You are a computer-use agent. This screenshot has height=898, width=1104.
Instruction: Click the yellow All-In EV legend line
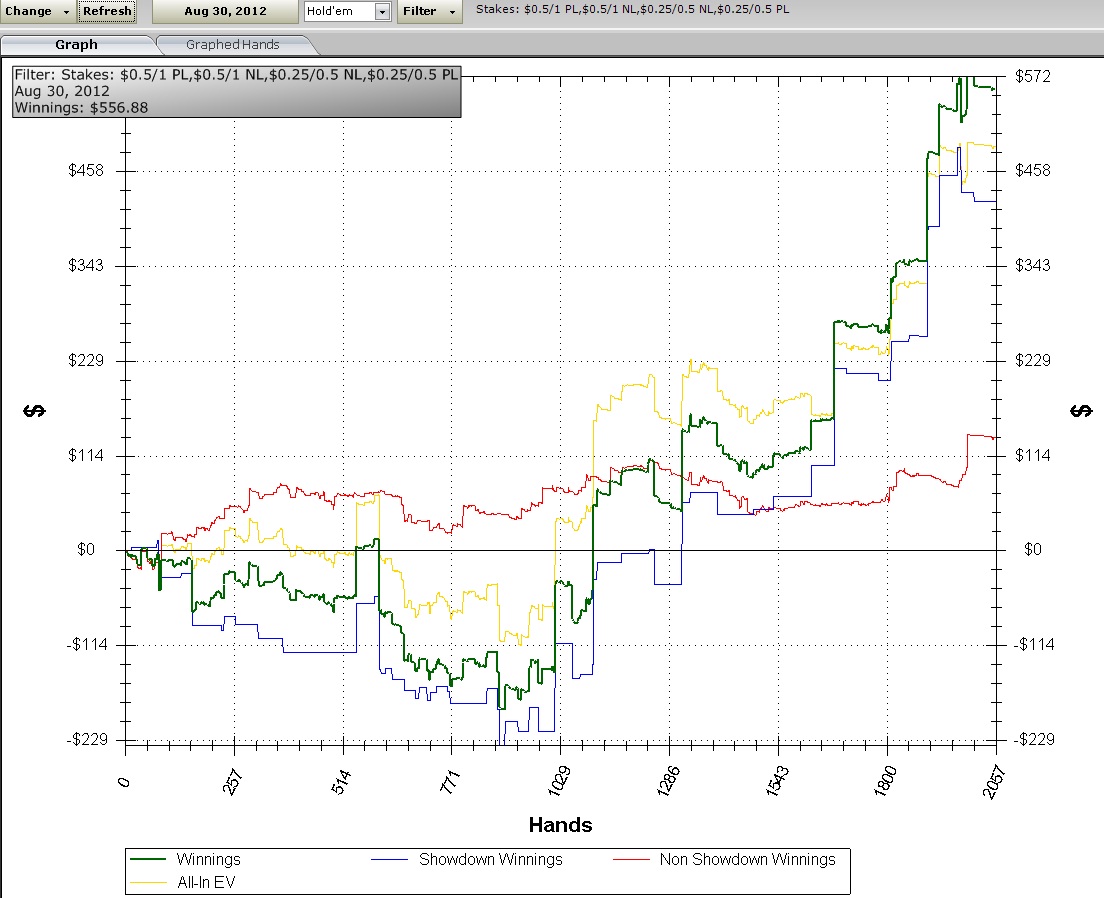tap(148, 882)
